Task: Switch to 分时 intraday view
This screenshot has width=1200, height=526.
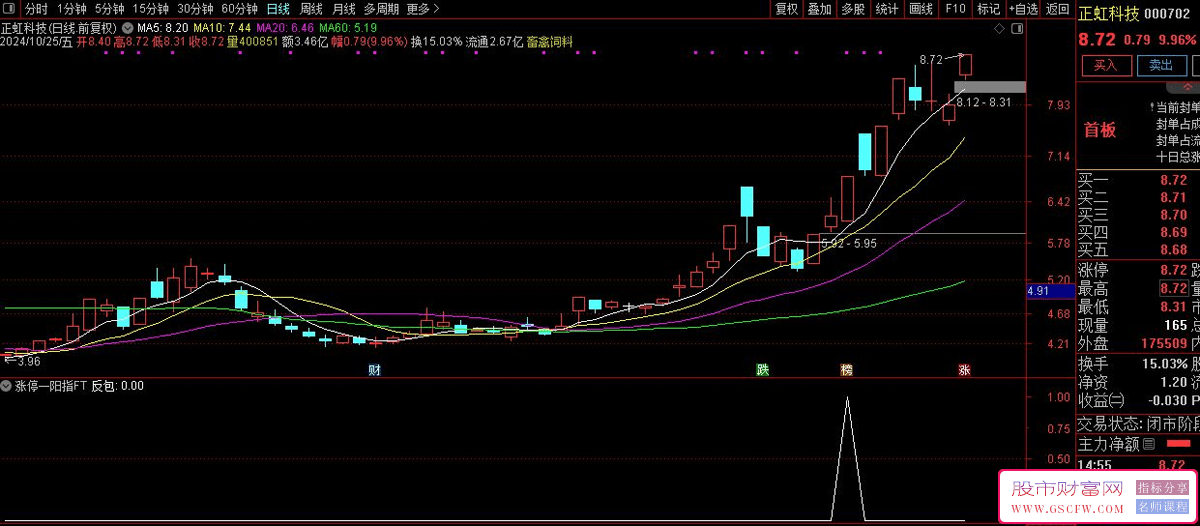Action: [x=36, y=9]
